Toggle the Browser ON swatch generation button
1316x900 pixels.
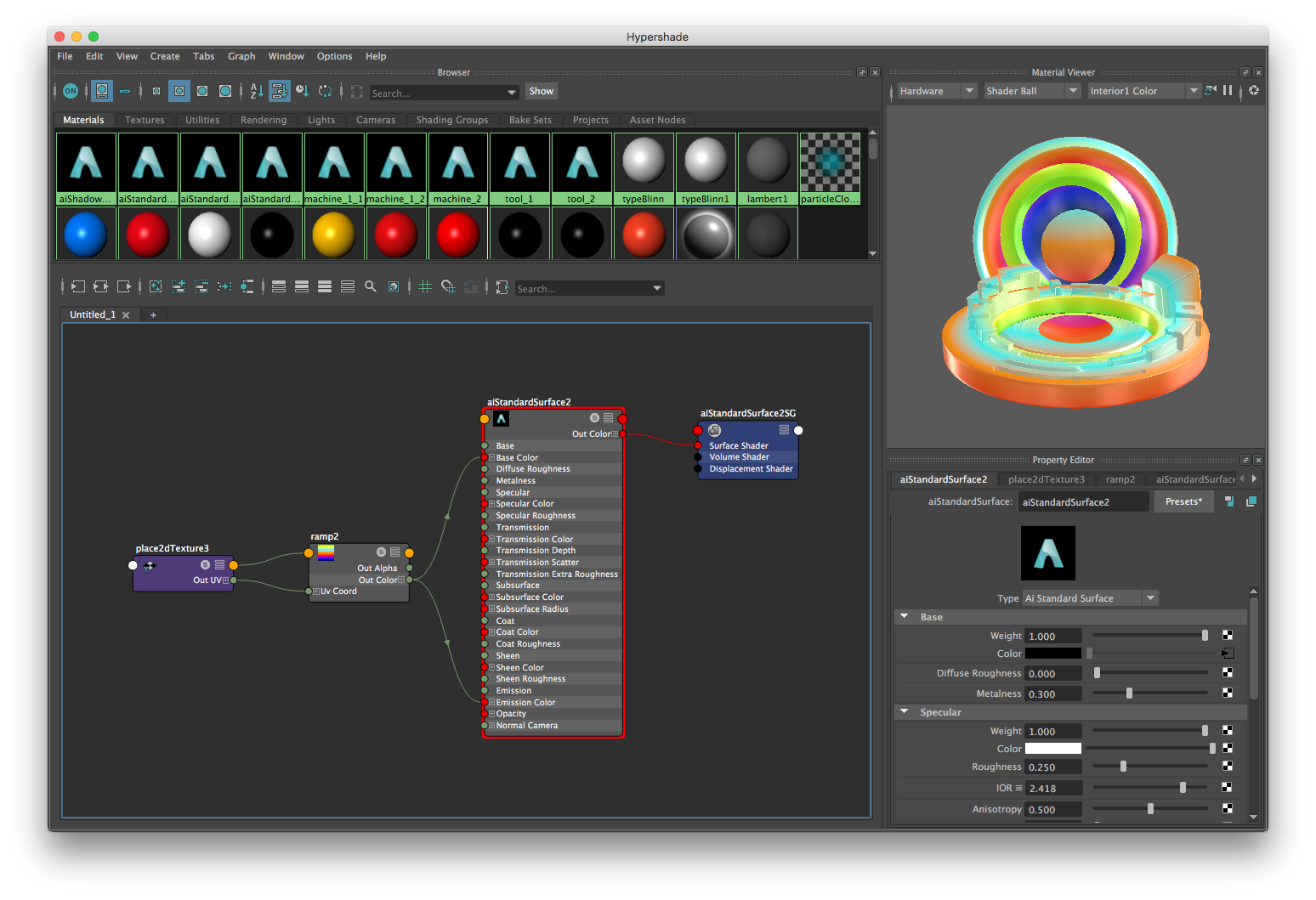pos(71,91)
